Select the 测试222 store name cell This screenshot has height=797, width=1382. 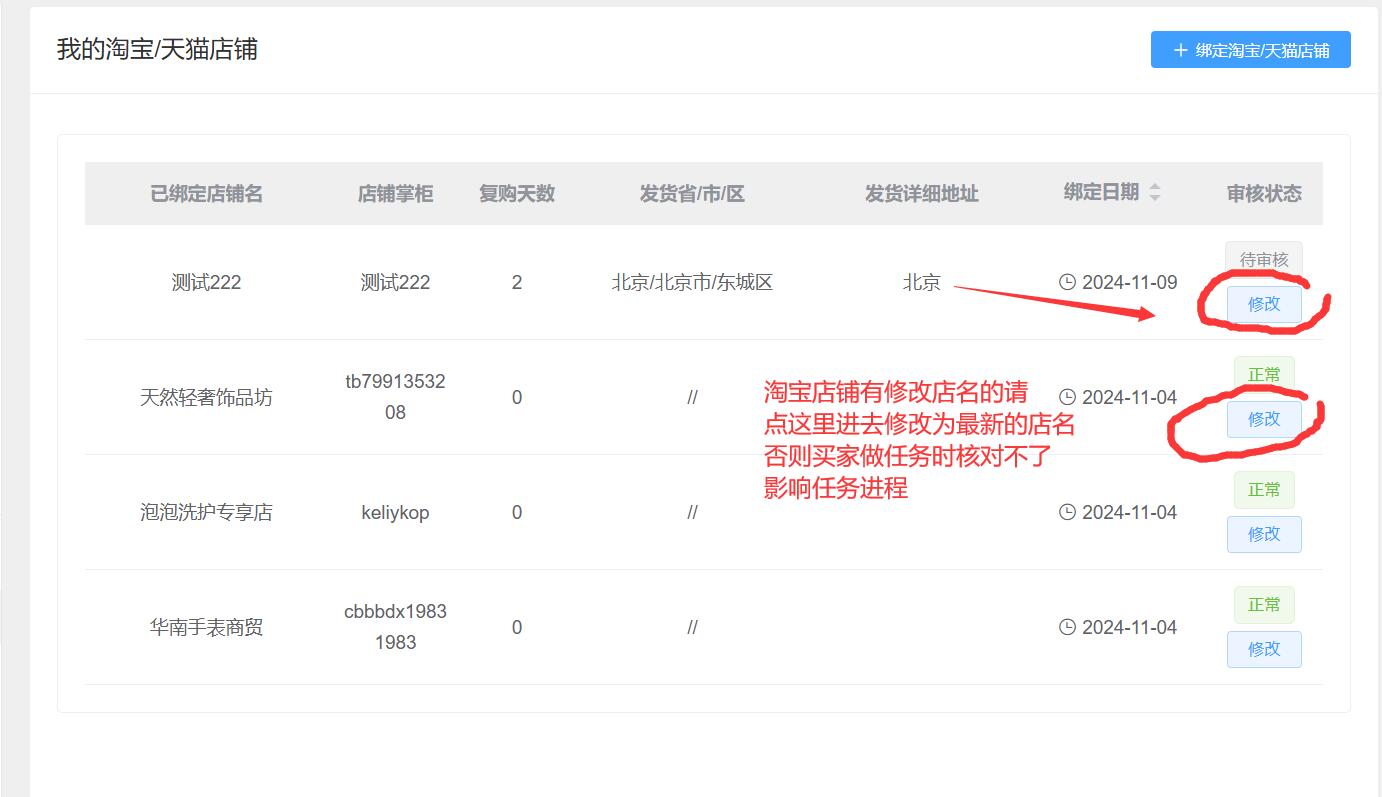tap(206, 282)
